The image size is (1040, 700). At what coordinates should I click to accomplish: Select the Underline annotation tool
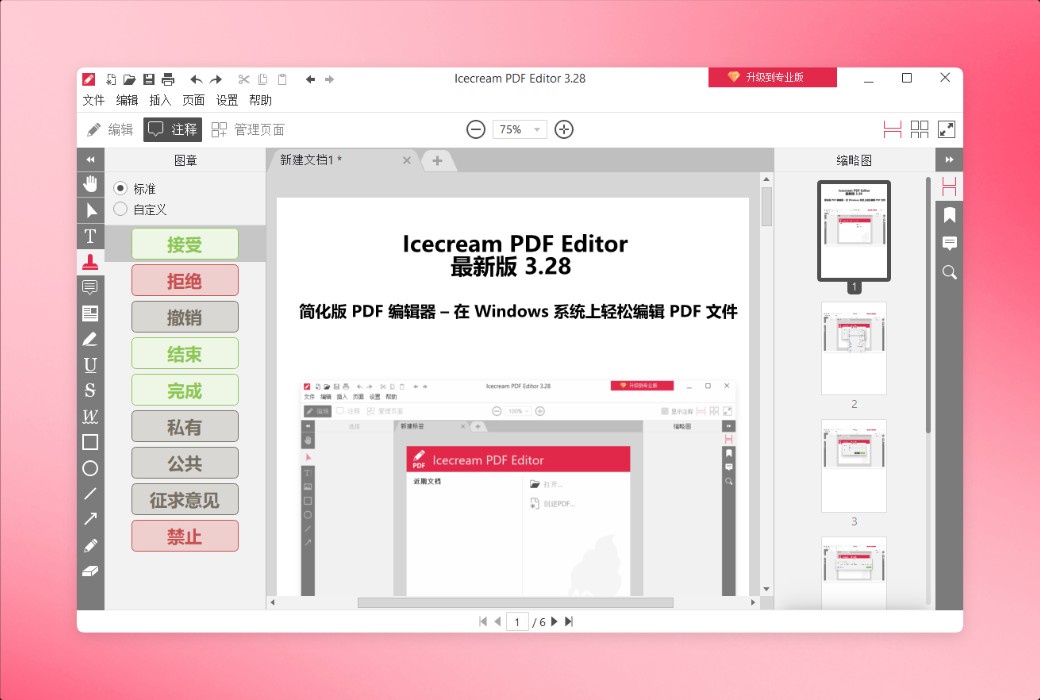coord(90,365)
